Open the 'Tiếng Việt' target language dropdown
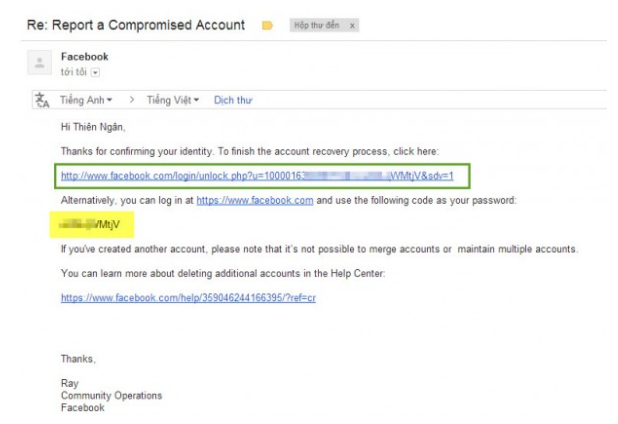Image resolution: width=618 pixels, height=424 pixels. 174,100
